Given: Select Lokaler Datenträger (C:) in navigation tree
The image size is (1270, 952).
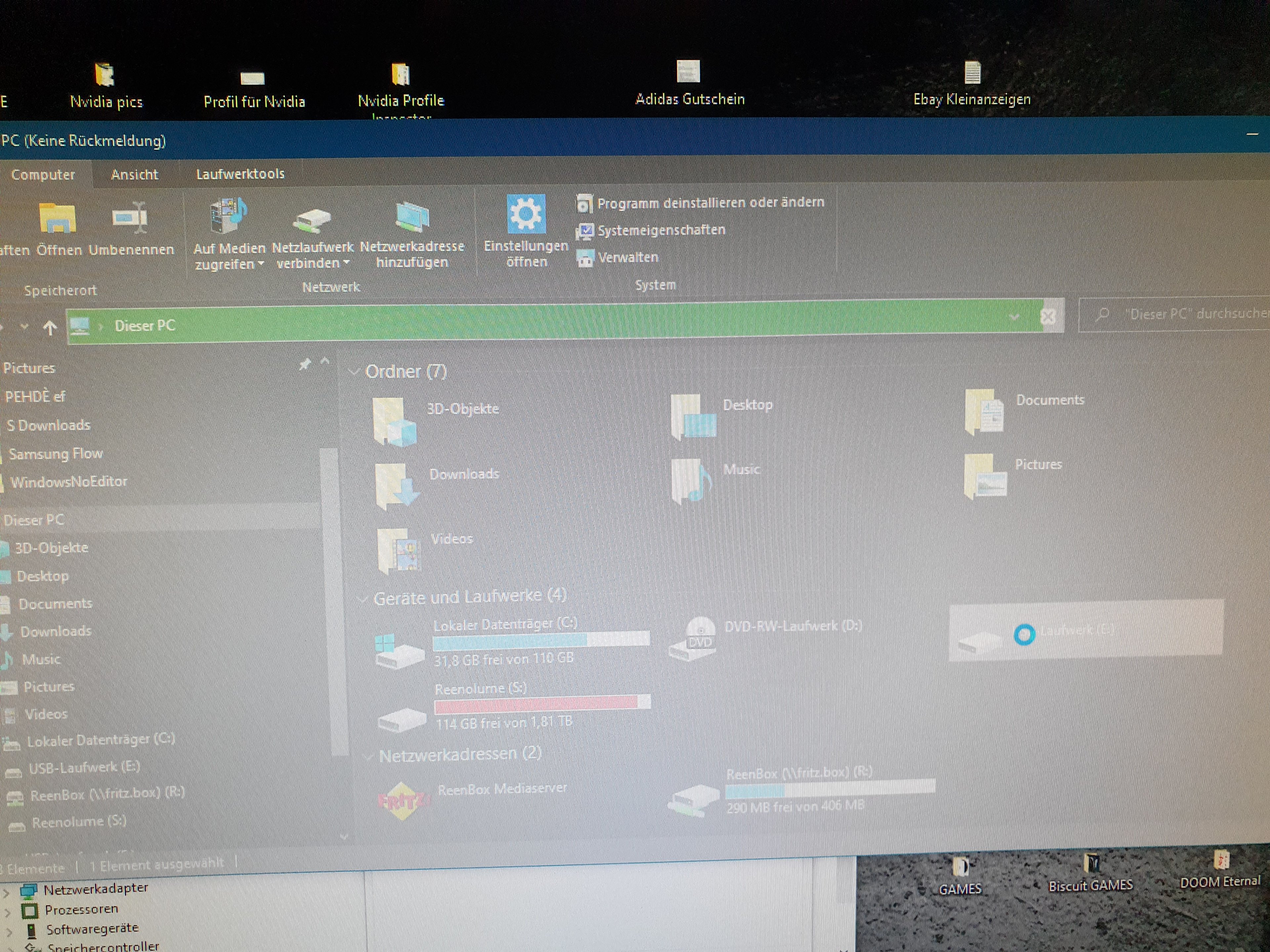Looking at the screenshot, I should pyautogui.click(x=101, y=740).
